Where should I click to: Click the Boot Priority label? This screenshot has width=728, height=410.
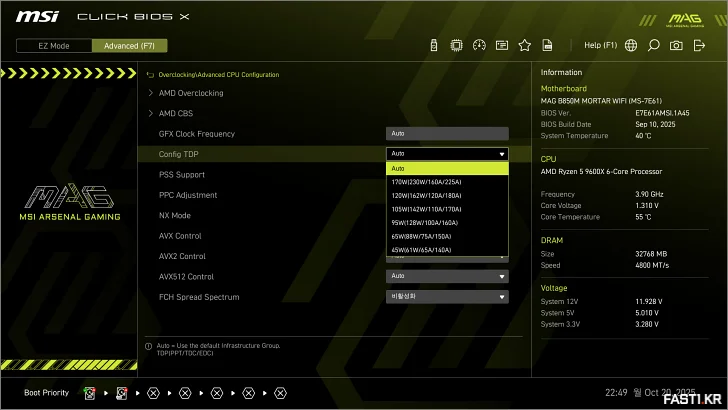coord(46,393)
